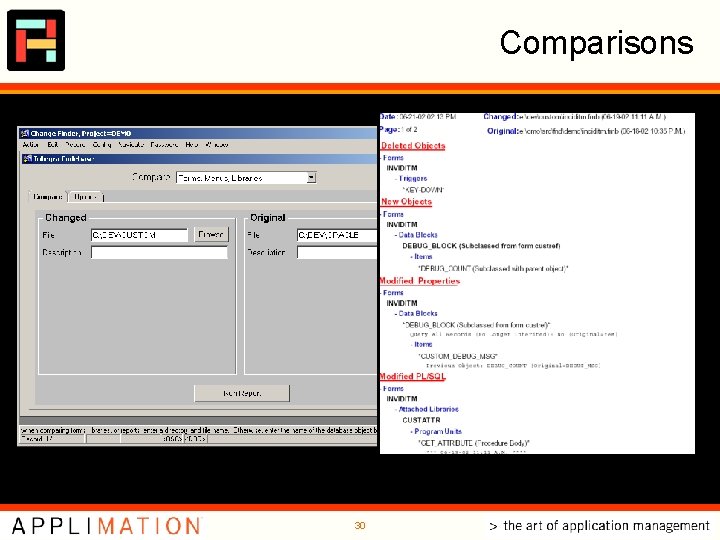Click the Modified Properties heading in report
The image size is (720, 540).
pyautogui.click(x=420, y=281)
